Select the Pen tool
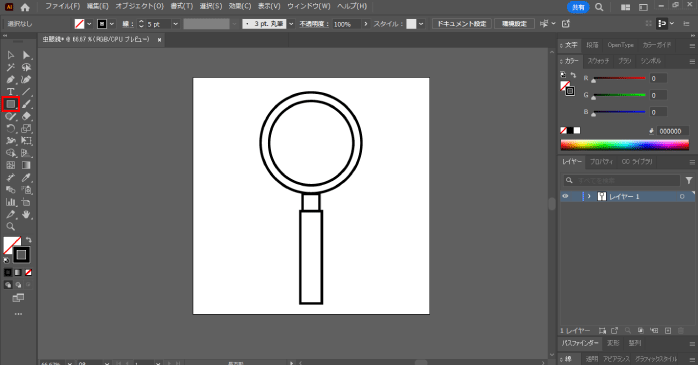This screenshot has width=698, height=365. (x=10, y=80)
